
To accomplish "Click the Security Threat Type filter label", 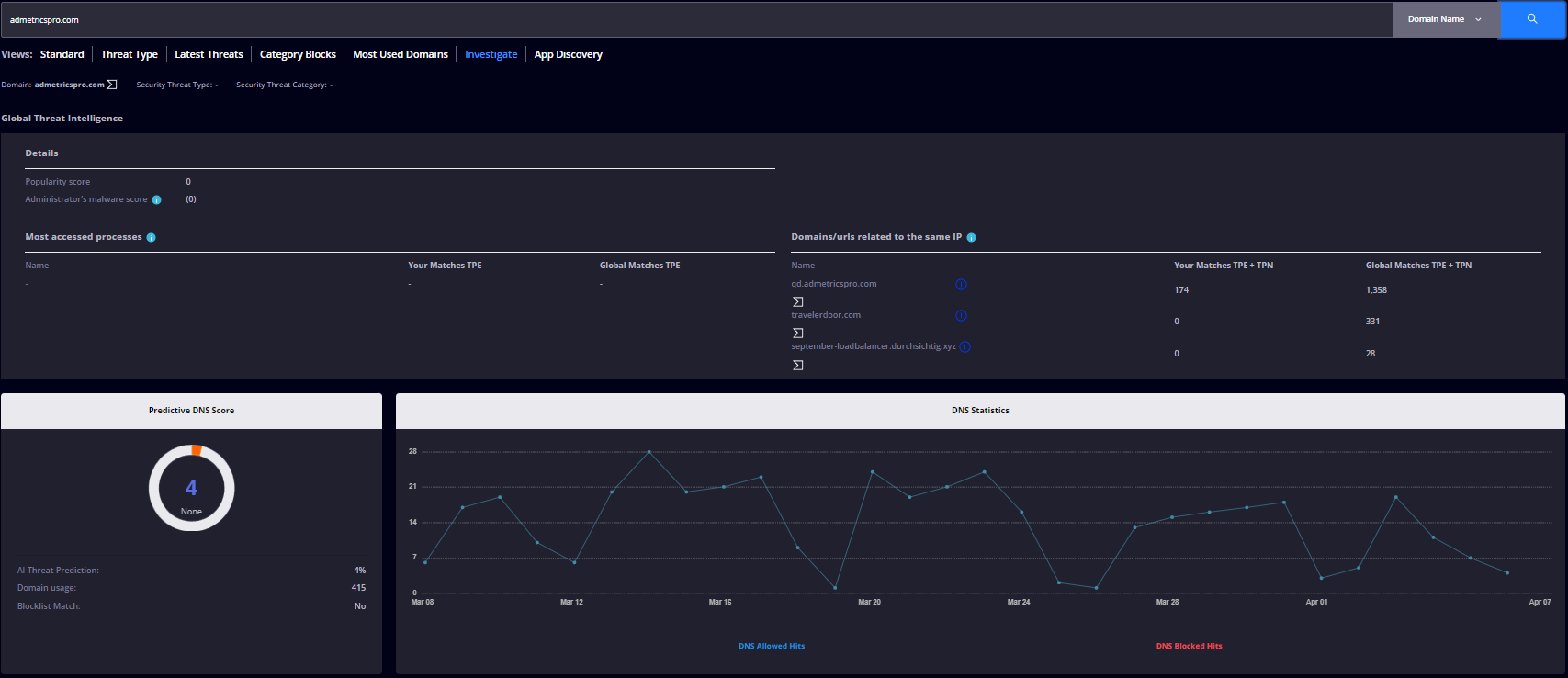I will coord(175,85).
